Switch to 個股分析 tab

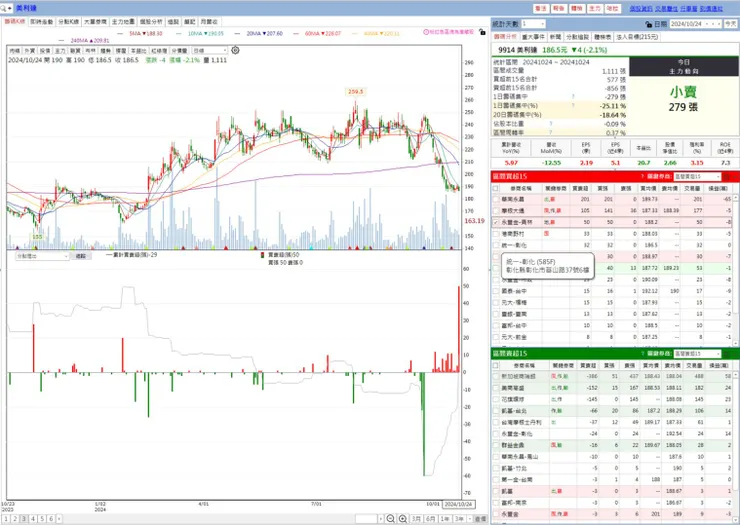click(x=151, y=22)
